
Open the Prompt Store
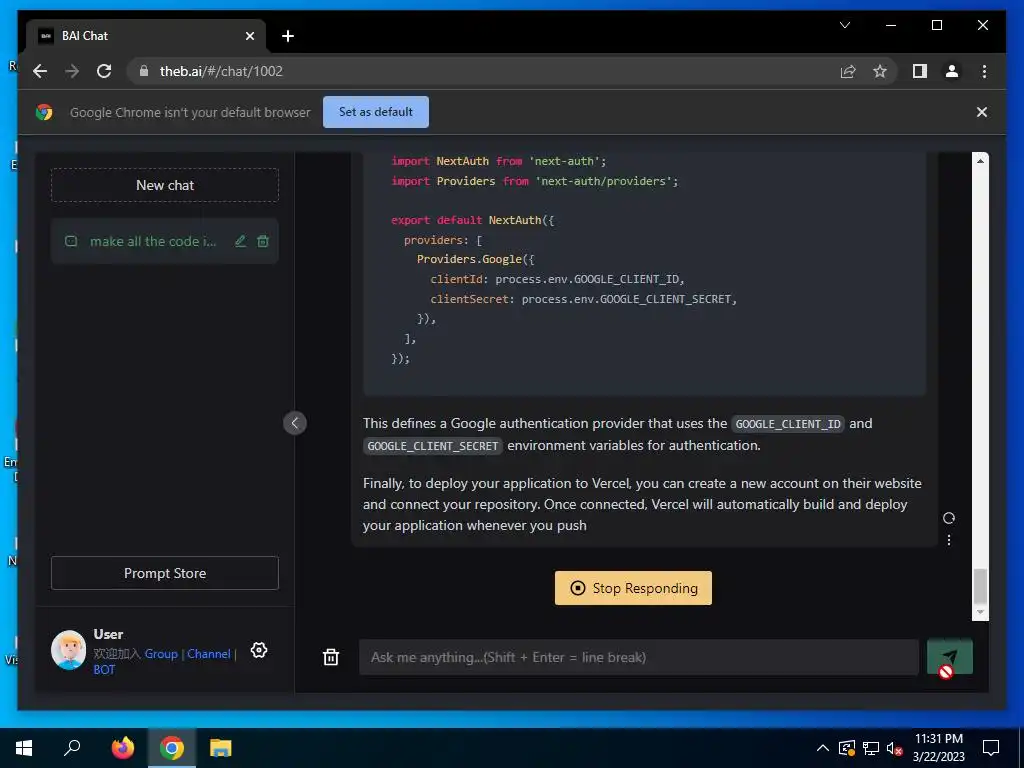click(165, 573)
